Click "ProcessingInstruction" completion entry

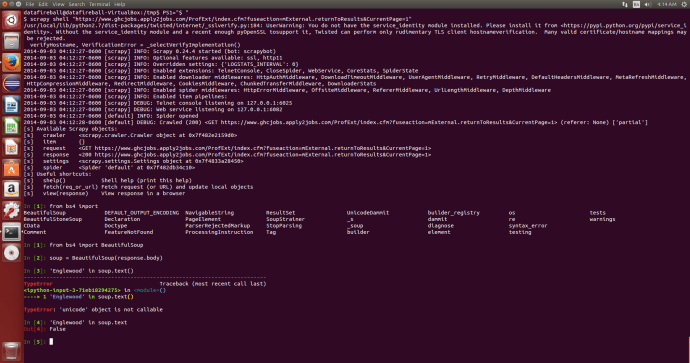(219, 232)
